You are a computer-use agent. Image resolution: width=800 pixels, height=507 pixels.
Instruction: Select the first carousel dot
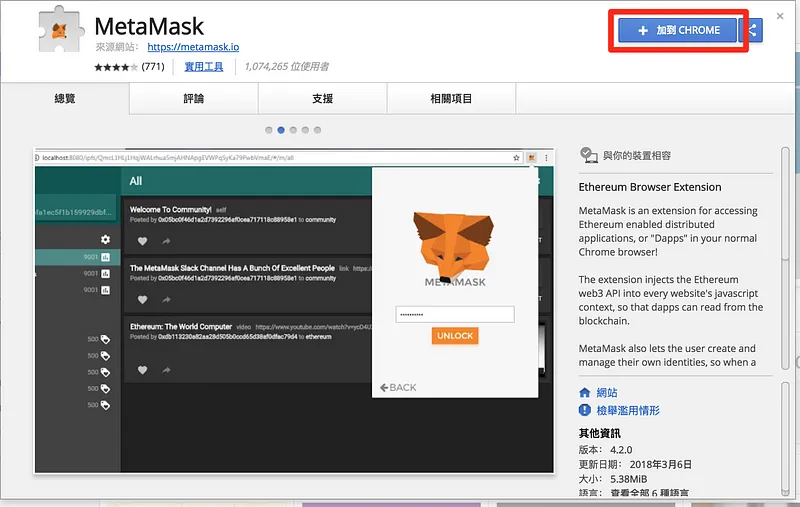(269, 130)
